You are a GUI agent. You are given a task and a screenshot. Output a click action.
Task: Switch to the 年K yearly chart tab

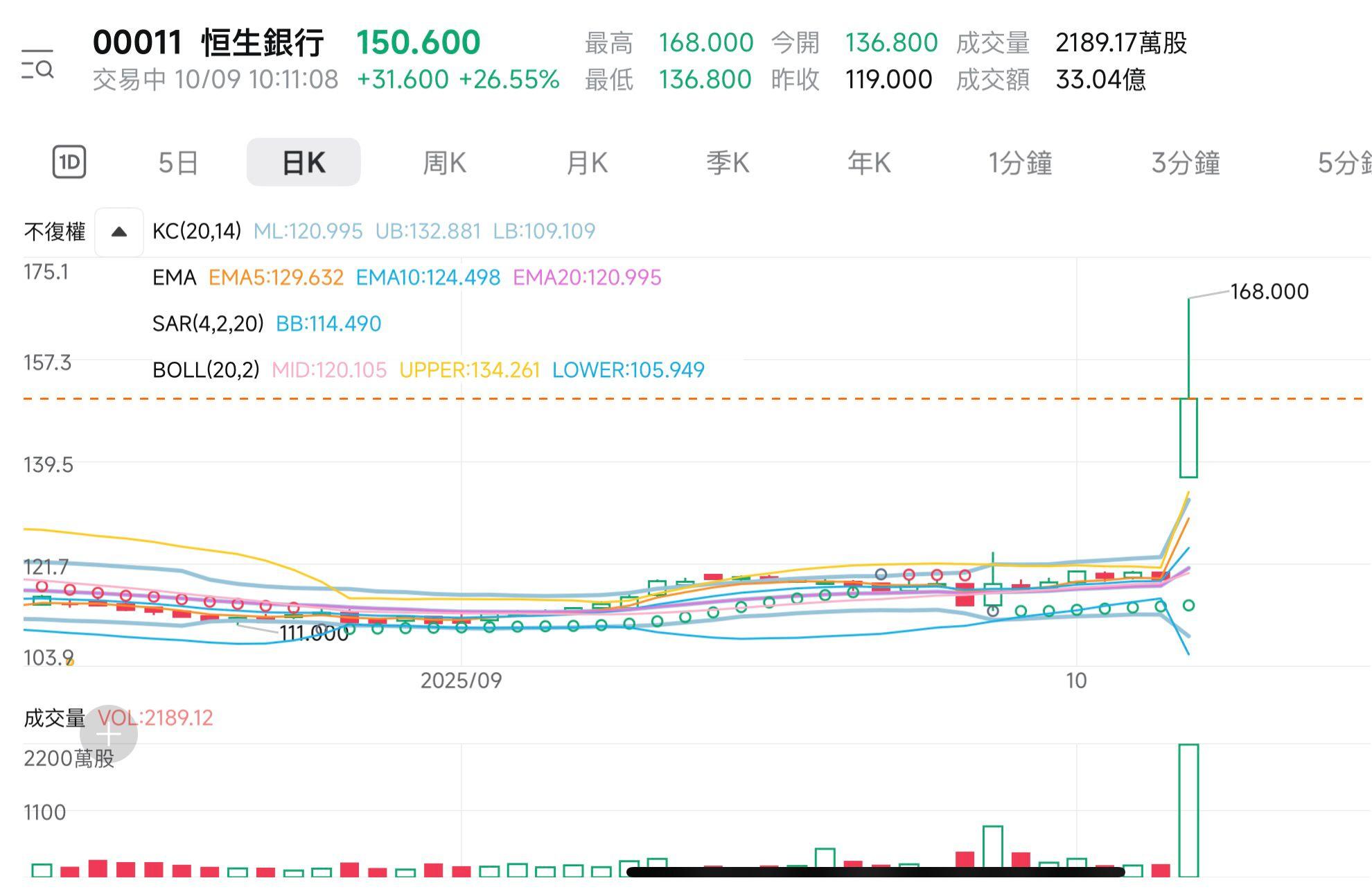point(866,161)
